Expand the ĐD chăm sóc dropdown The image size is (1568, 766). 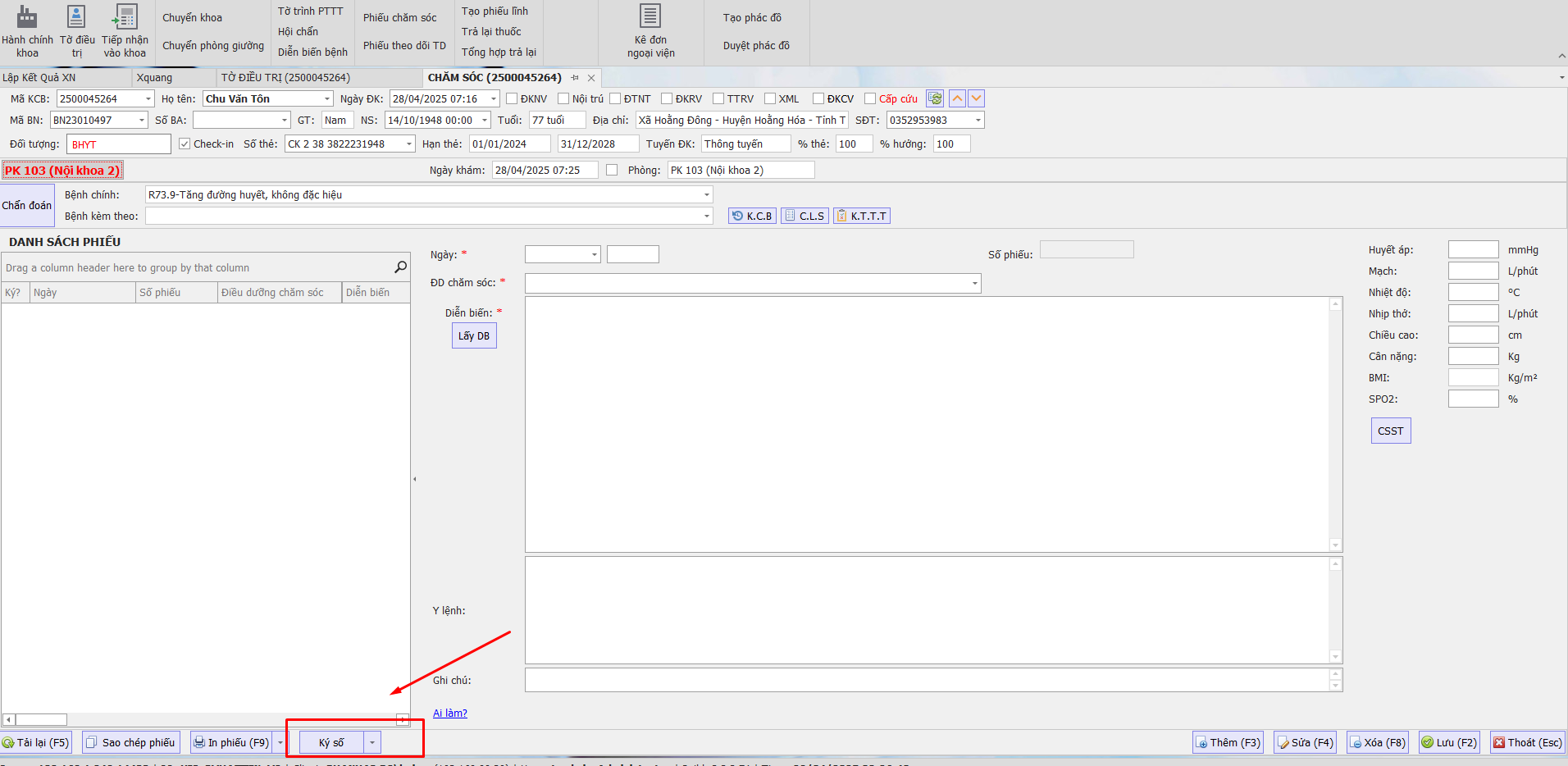tap(974, 284)
